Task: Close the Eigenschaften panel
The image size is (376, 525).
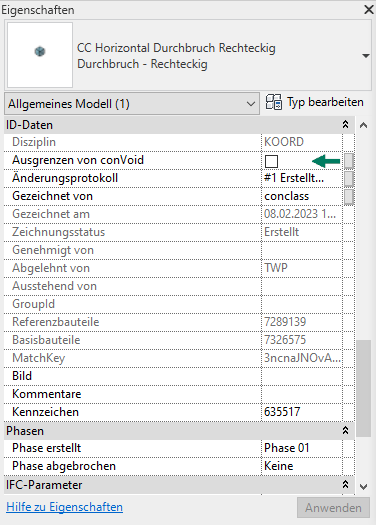Action: pos(369,9)
